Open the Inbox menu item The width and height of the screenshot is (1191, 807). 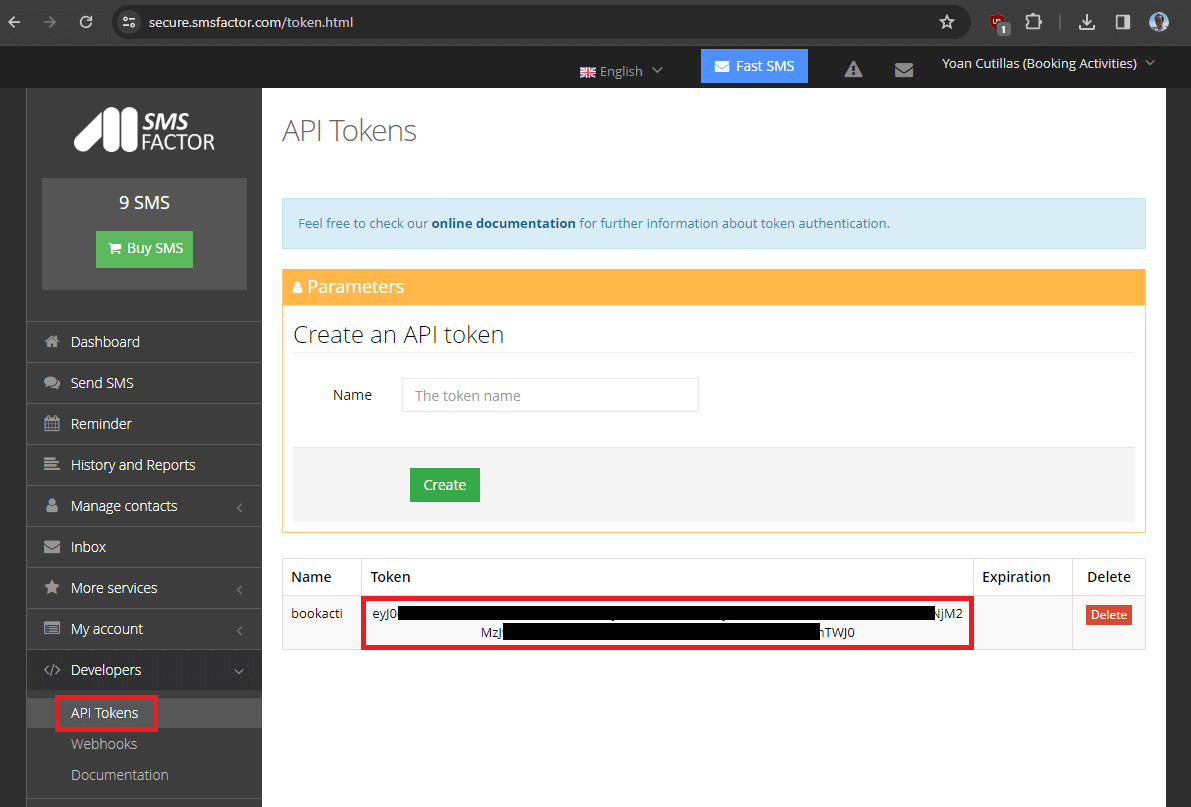click(144, 547)
